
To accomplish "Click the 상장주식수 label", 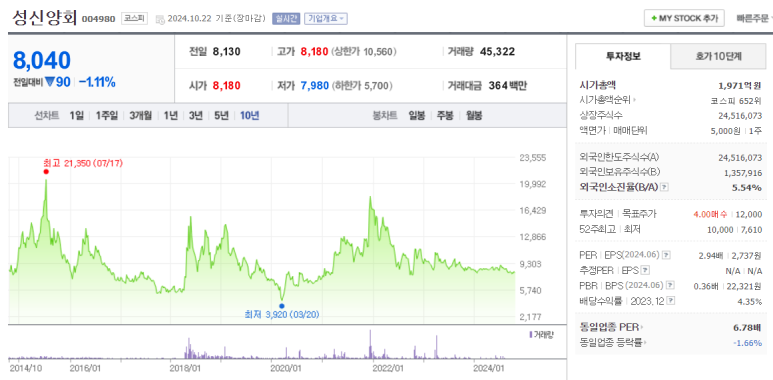I will [x=601, y=115].
